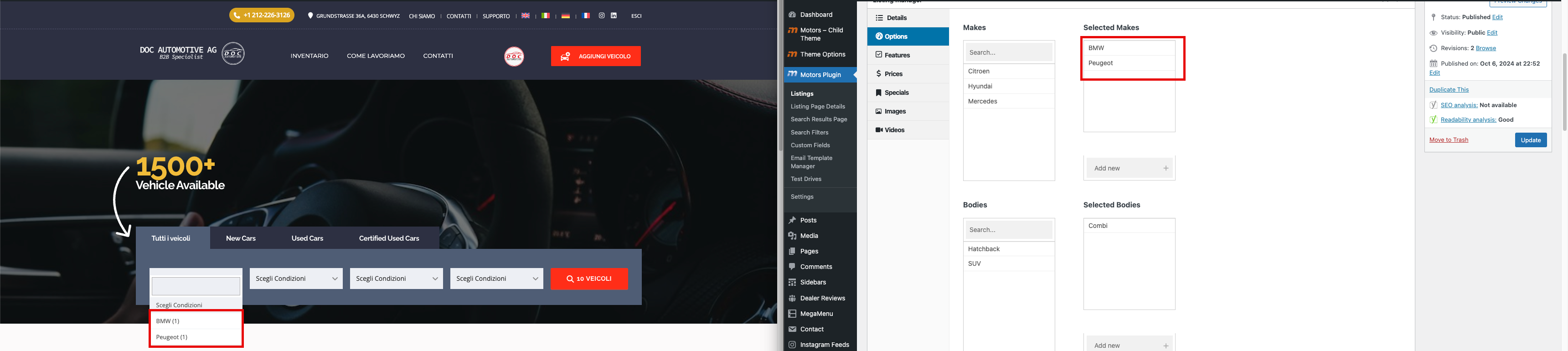Click the Aggiungi Veicolo button
Viewport: 1568px width, 351px height.
coord(596,56)
